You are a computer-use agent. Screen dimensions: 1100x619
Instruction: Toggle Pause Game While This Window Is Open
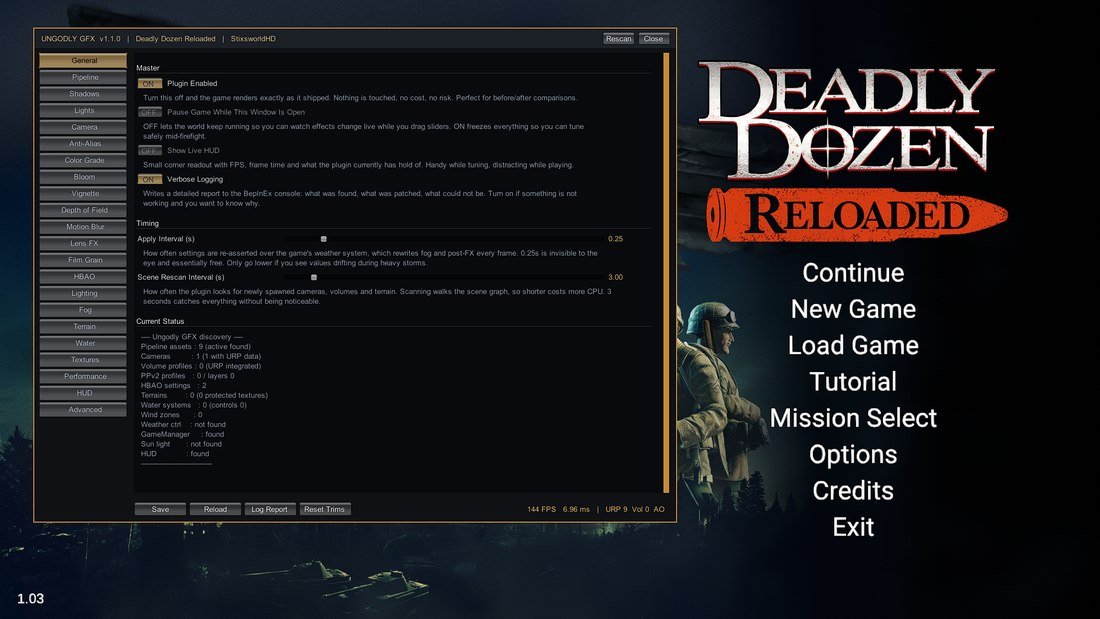149,112
